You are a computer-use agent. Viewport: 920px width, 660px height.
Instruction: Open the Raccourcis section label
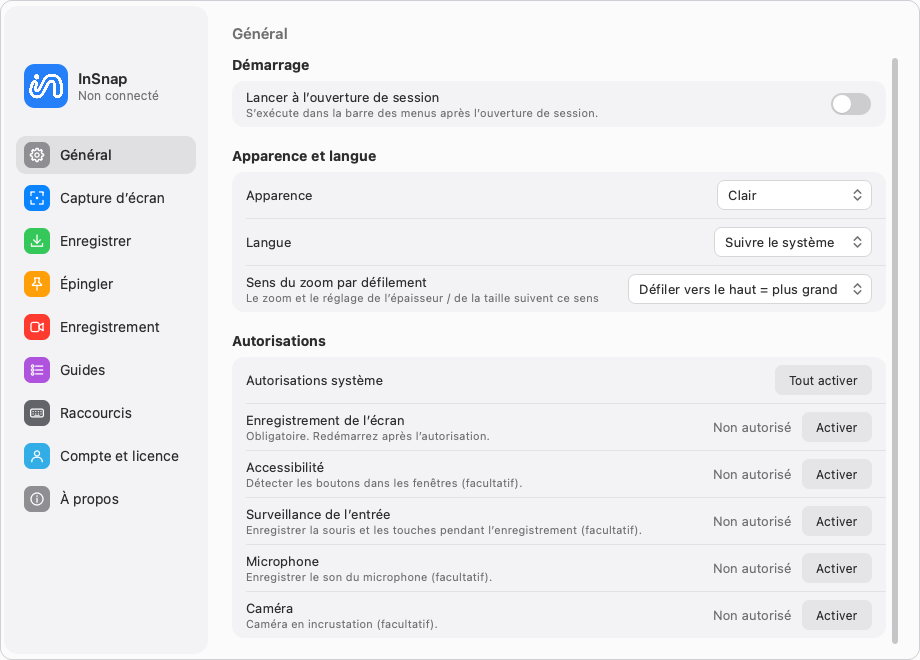point(96,413)
